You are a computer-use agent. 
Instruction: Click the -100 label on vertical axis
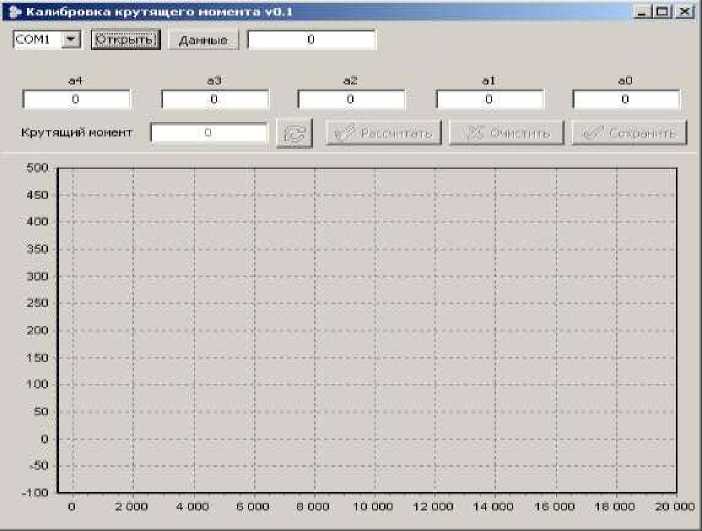[35, 492]
